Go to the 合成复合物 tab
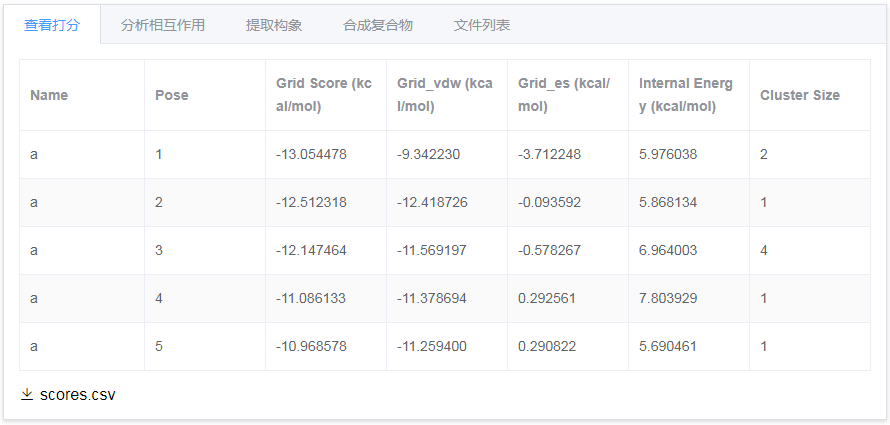The image size is (890, 425). coord(377,25)
